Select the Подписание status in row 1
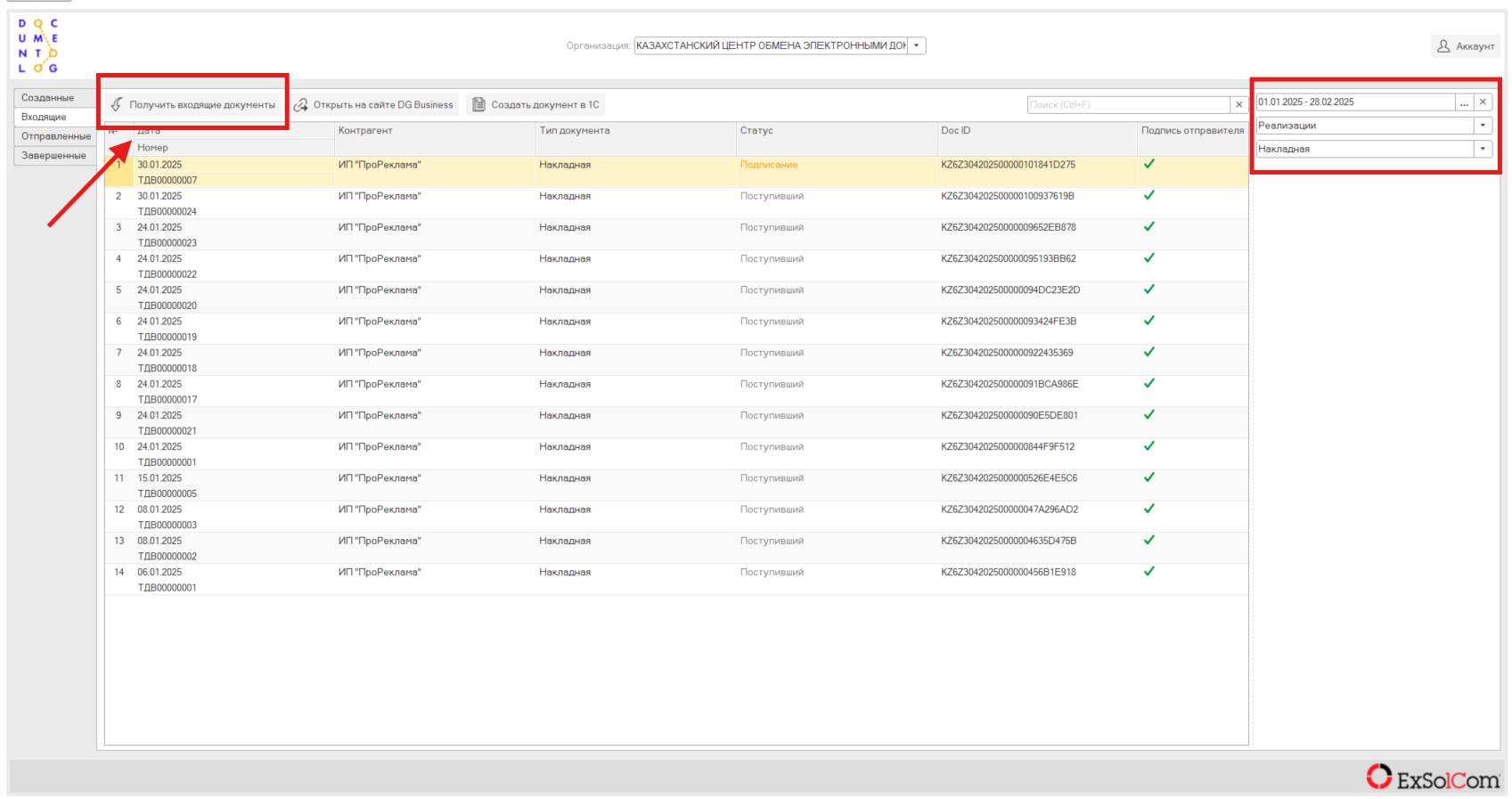Screen dimensions: 1512x799 tap(769, 165)
